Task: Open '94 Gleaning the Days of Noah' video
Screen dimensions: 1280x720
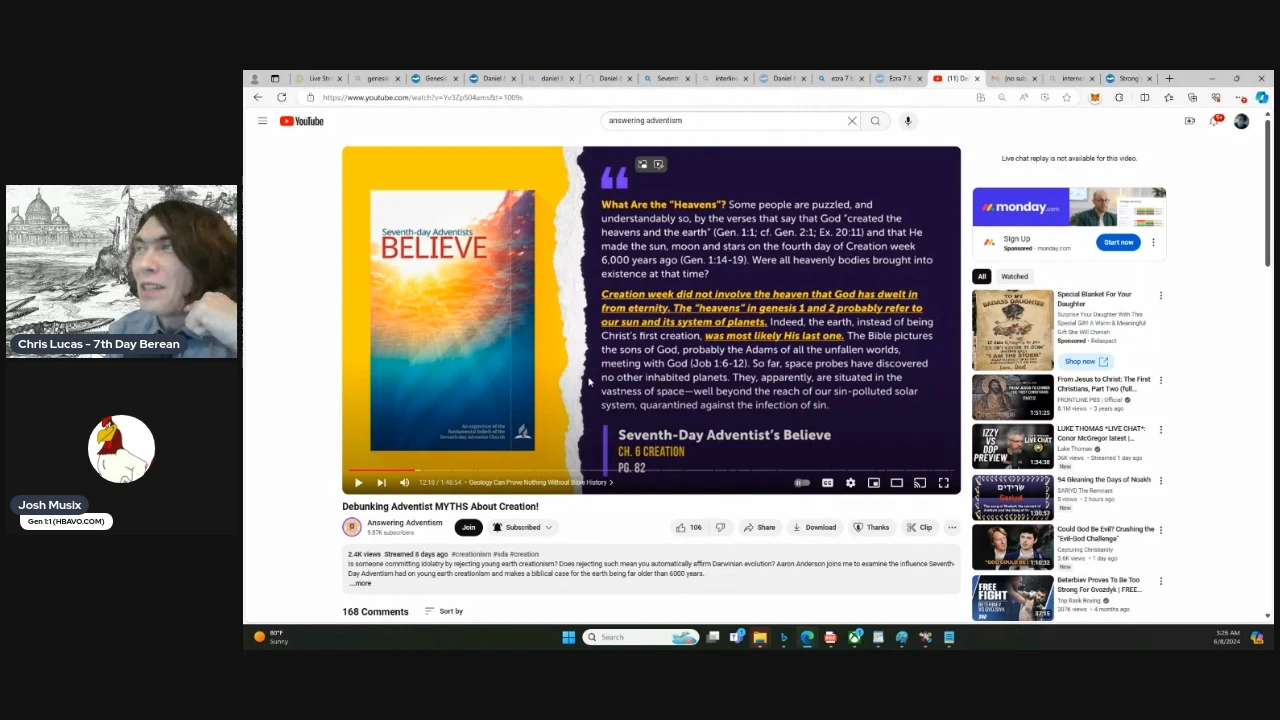Action: click(x=1013, y=497)
